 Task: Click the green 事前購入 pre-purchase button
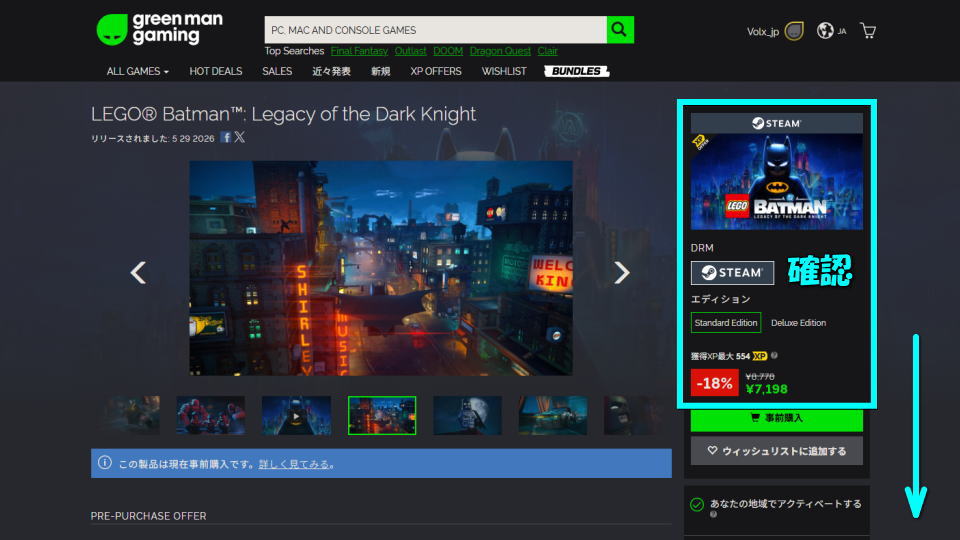pos(776,418)
